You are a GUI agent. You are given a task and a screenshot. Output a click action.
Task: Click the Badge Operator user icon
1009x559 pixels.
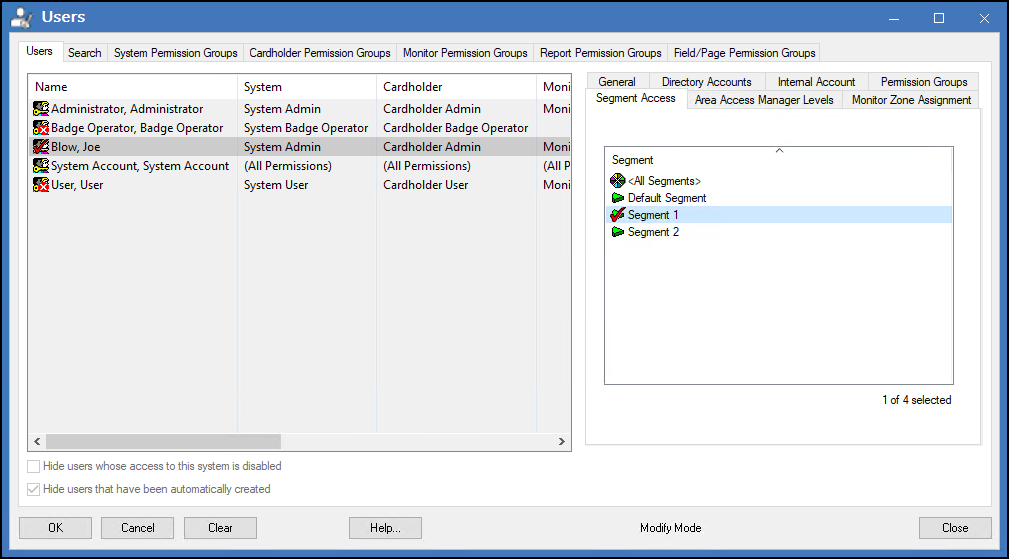(x=41, y=128)
